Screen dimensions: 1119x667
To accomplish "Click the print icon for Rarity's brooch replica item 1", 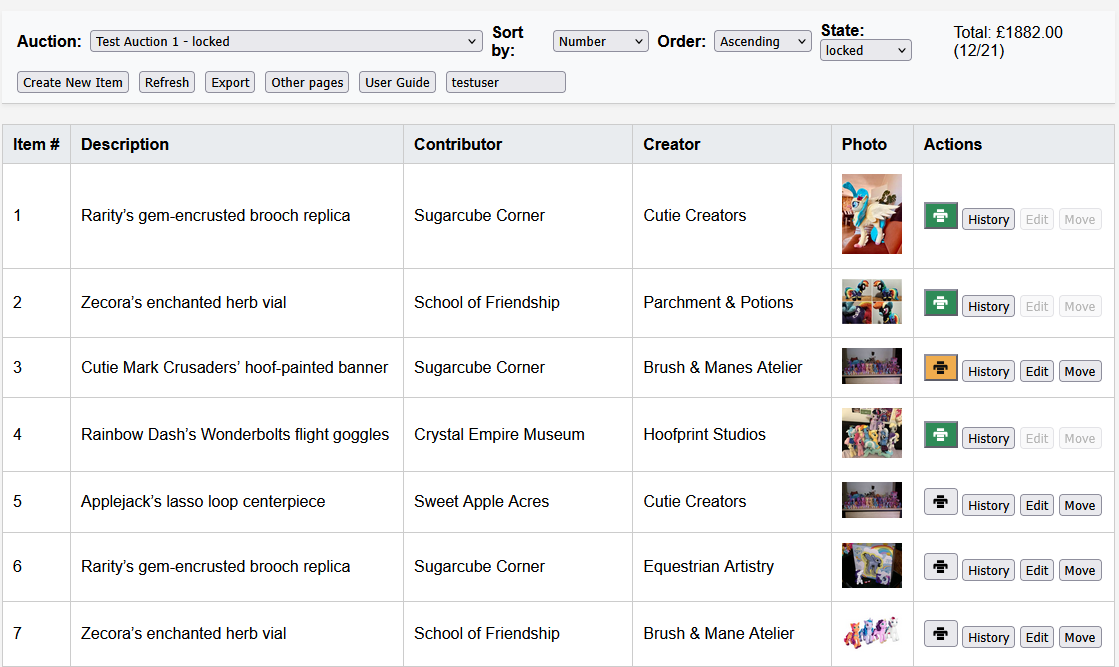I will [x=940, y=214].
